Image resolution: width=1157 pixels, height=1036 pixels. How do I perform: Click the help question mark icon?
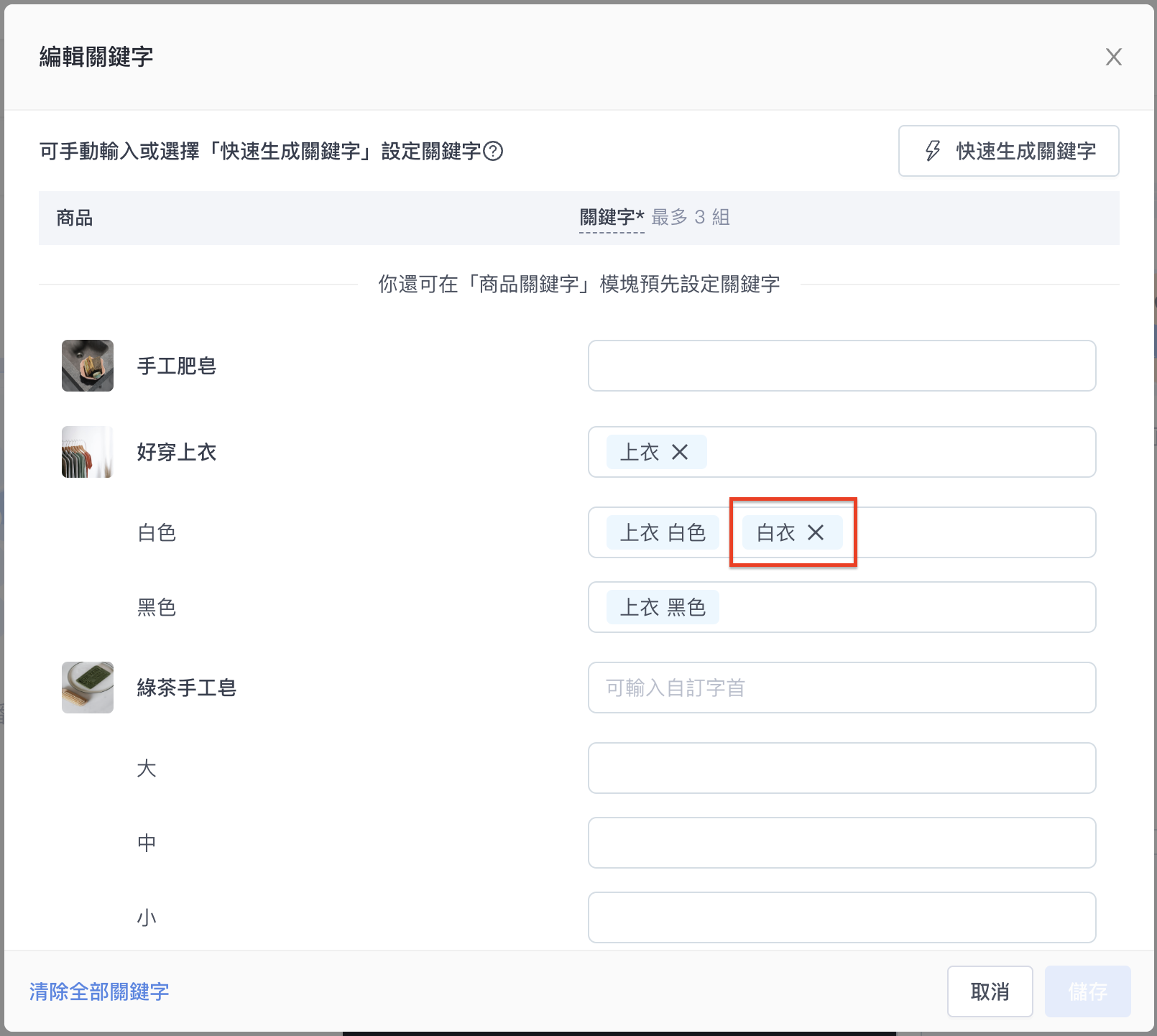point(493,151)
